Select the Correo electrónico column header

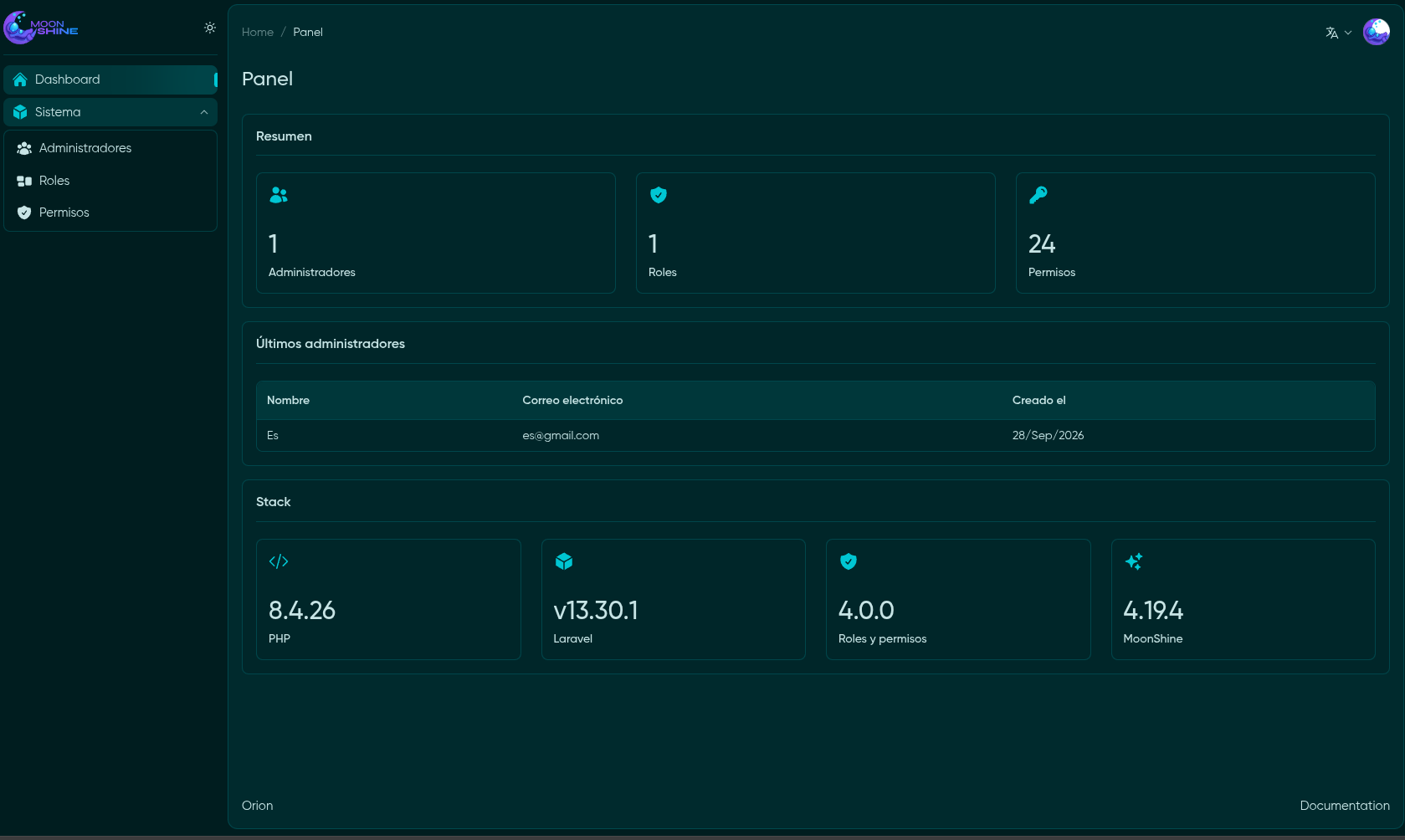[x=572, y=400]
